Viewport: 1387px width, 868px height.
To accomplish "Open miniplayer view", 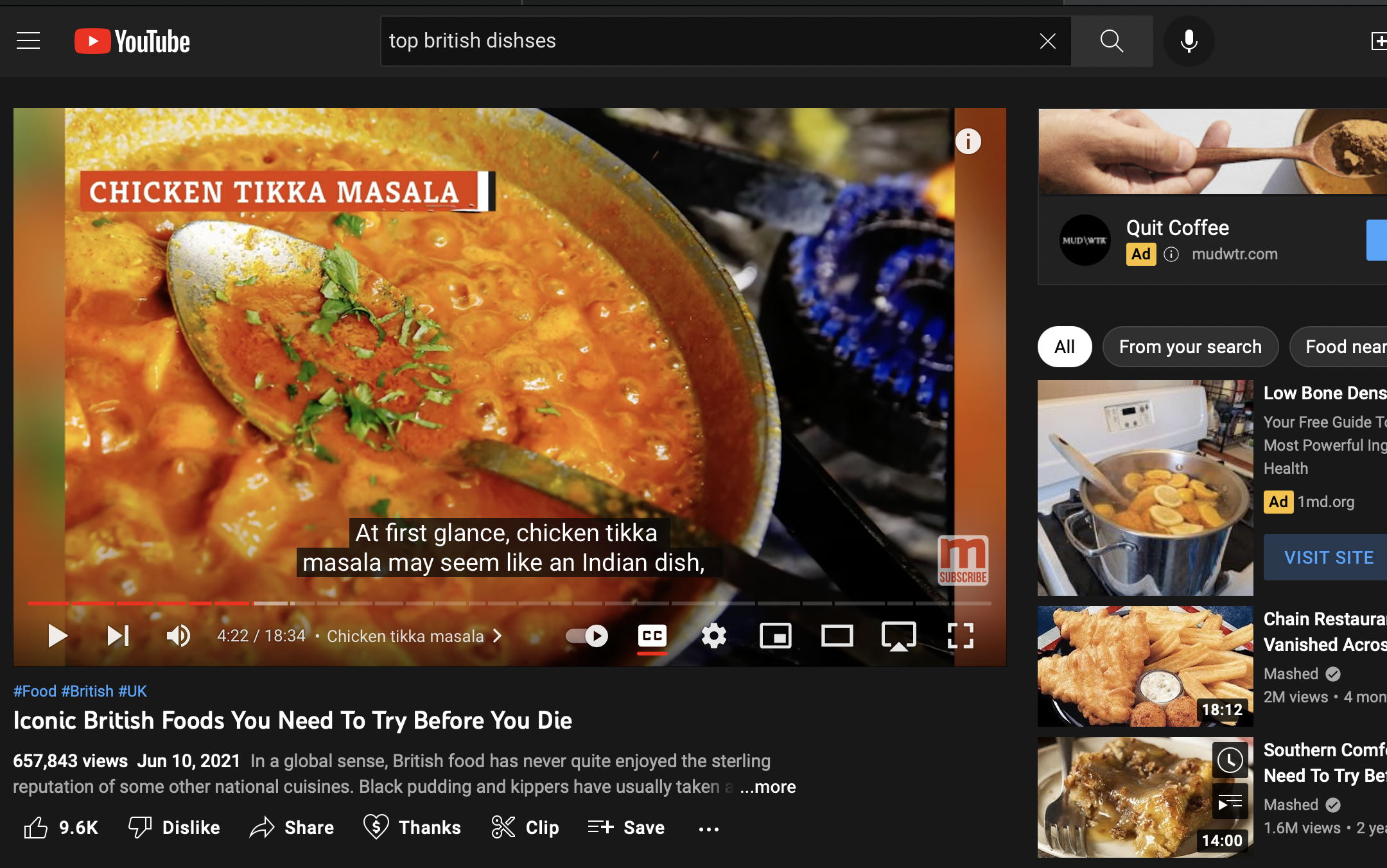I will tap(775, 636).
